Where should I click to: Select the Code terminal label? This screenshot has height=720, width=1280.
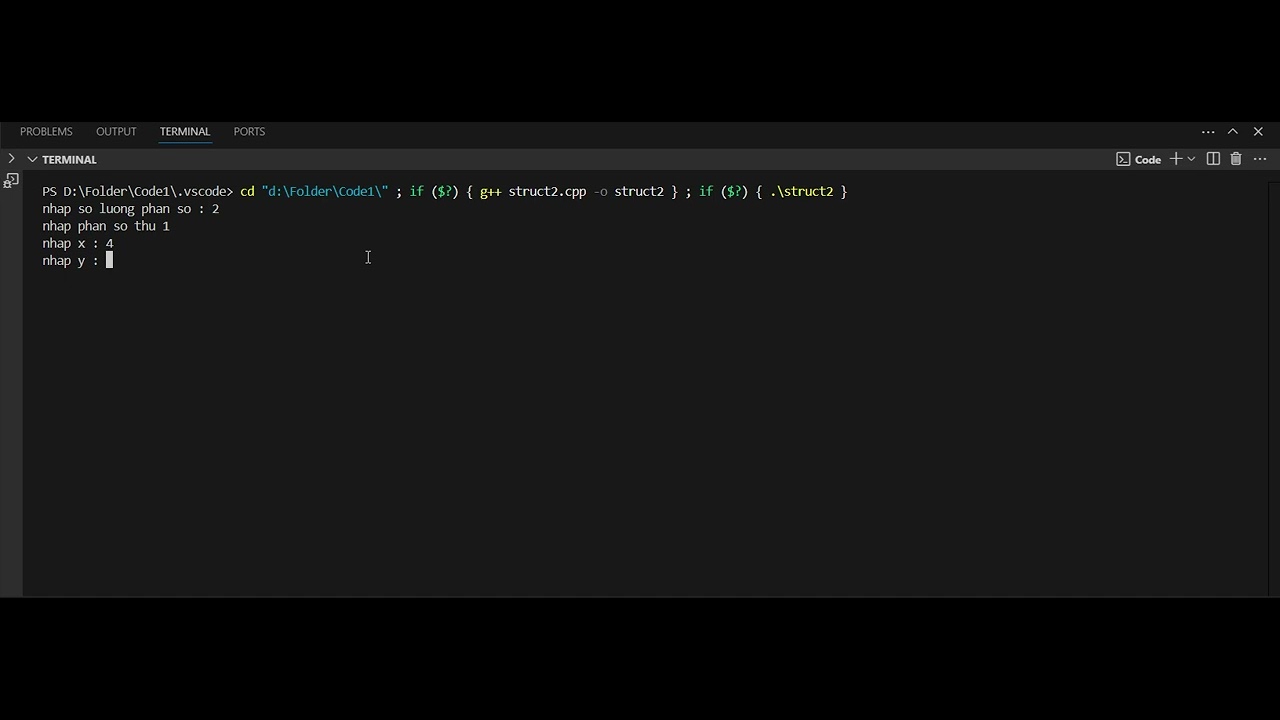[1148, 160]
